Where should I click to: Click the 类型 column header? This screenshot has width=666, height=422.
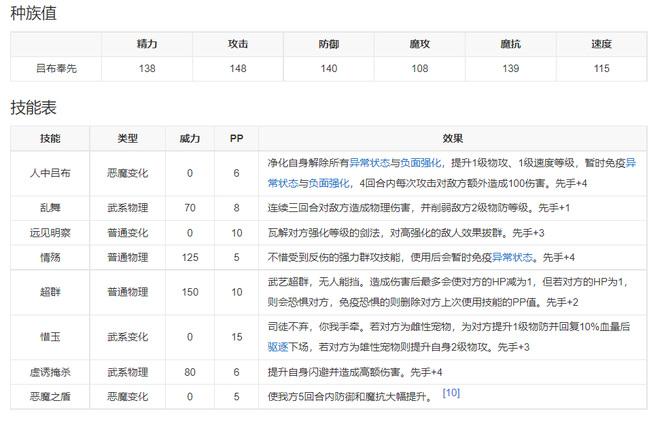pyautogui.click(x=127, y=138)
